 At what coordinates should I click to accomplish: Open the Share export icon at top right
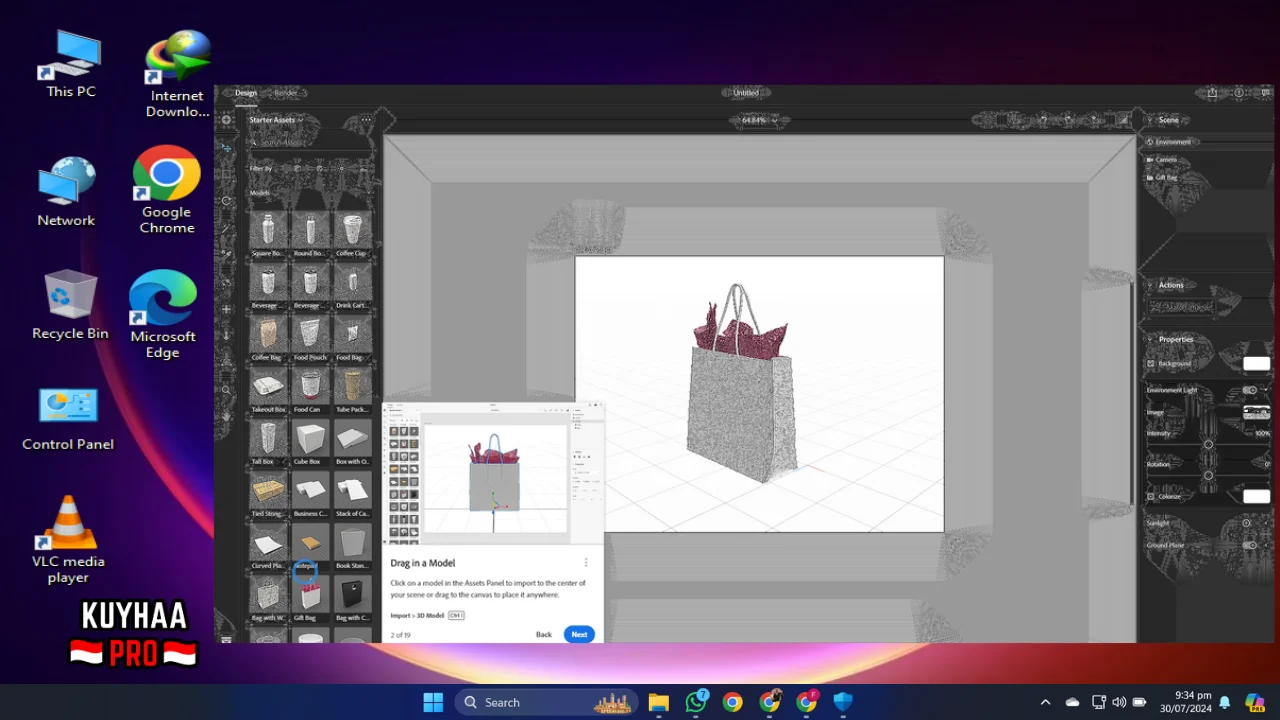(x=1213, y=92)
